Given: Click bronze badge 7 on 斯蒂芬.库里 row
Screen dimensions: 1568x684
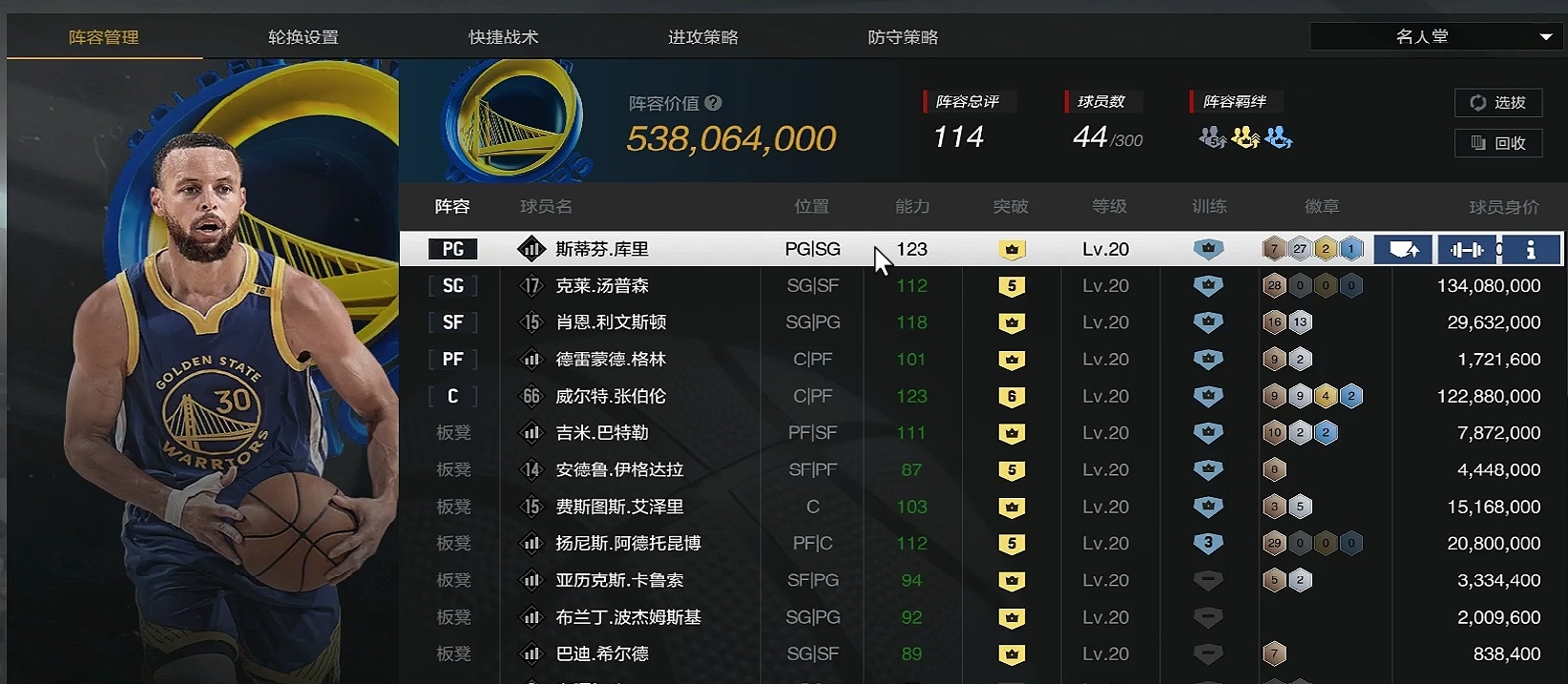Looking at the screenshot, I should [1273, 250].
